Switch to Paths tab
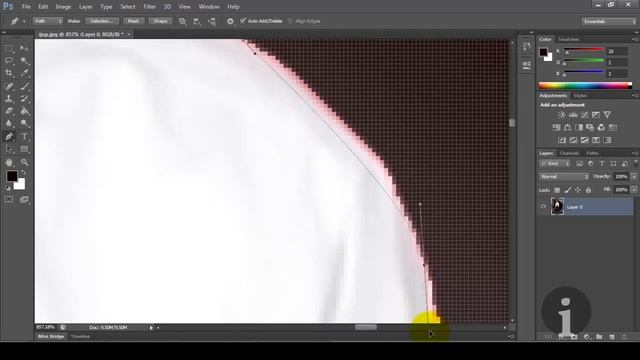 [592, 153]
